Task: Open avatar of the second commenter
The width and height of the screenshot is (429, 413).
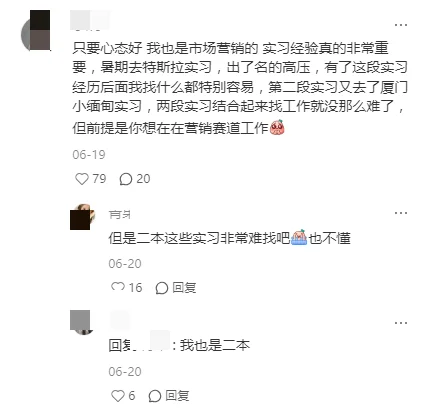Action: point(83,217)
